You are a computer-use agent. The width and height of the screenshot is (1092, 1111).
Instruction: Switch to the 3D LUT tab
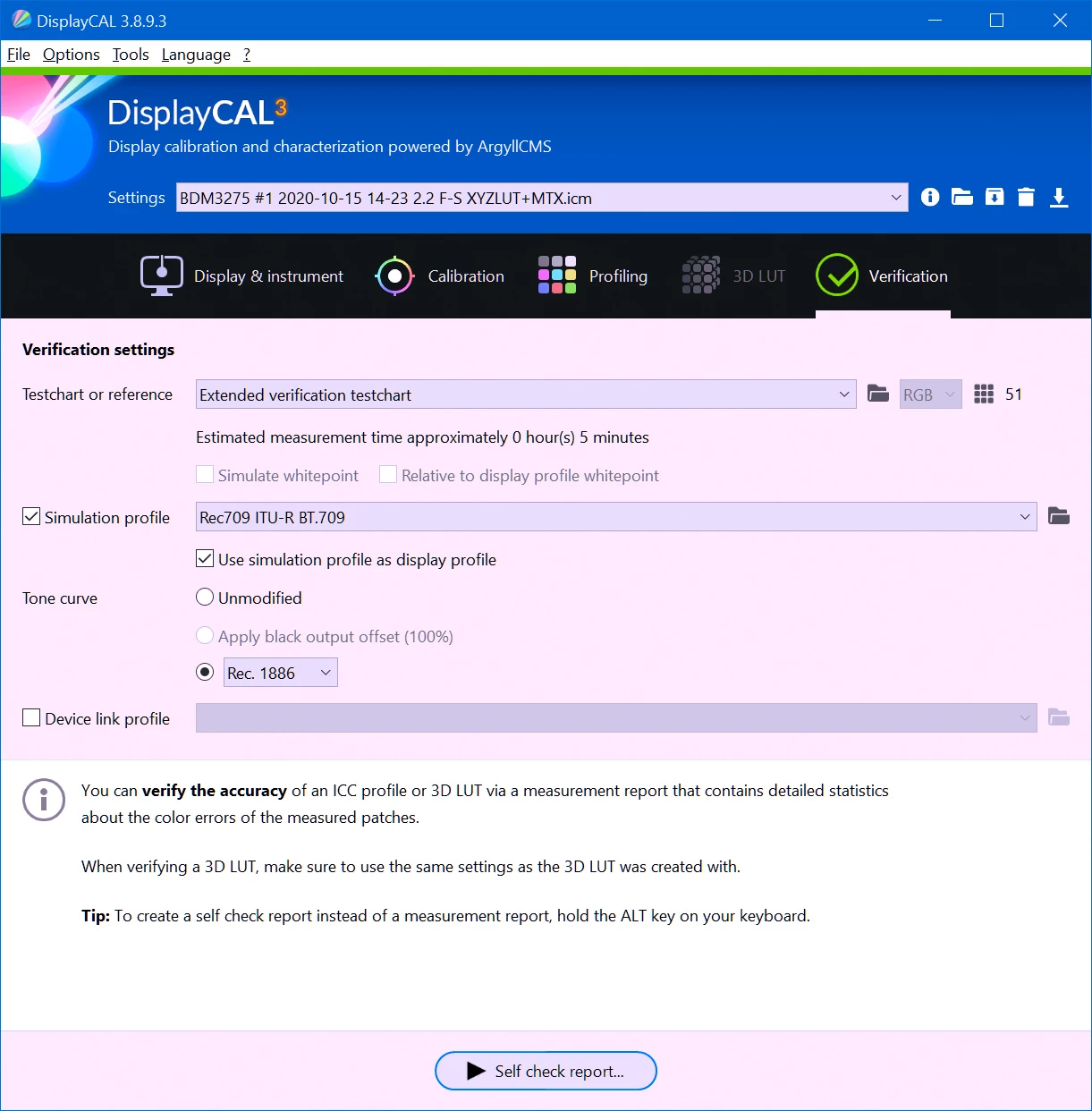[734, 276]
